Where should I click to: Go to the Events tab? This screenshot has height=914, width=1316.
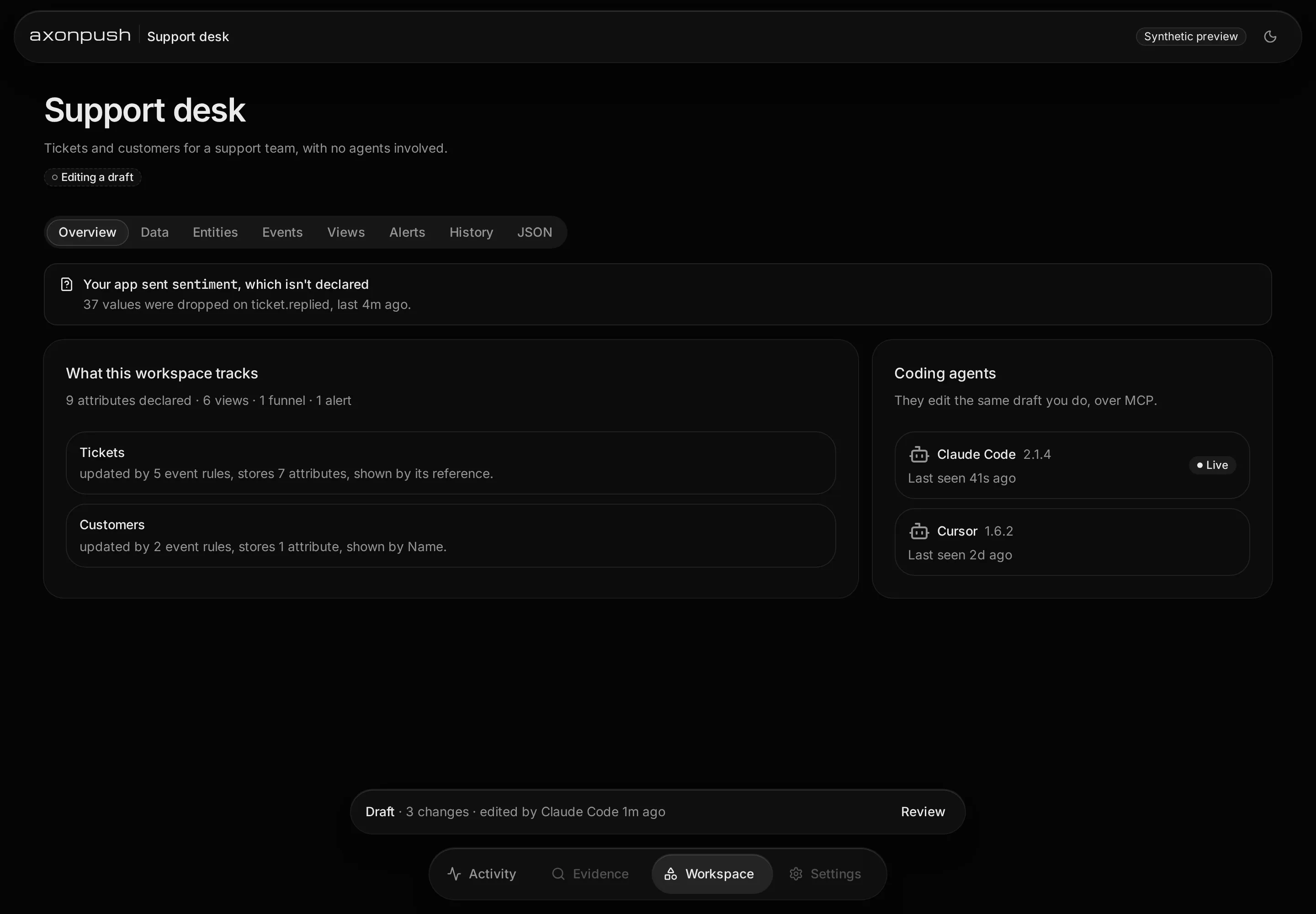[282, 232]
